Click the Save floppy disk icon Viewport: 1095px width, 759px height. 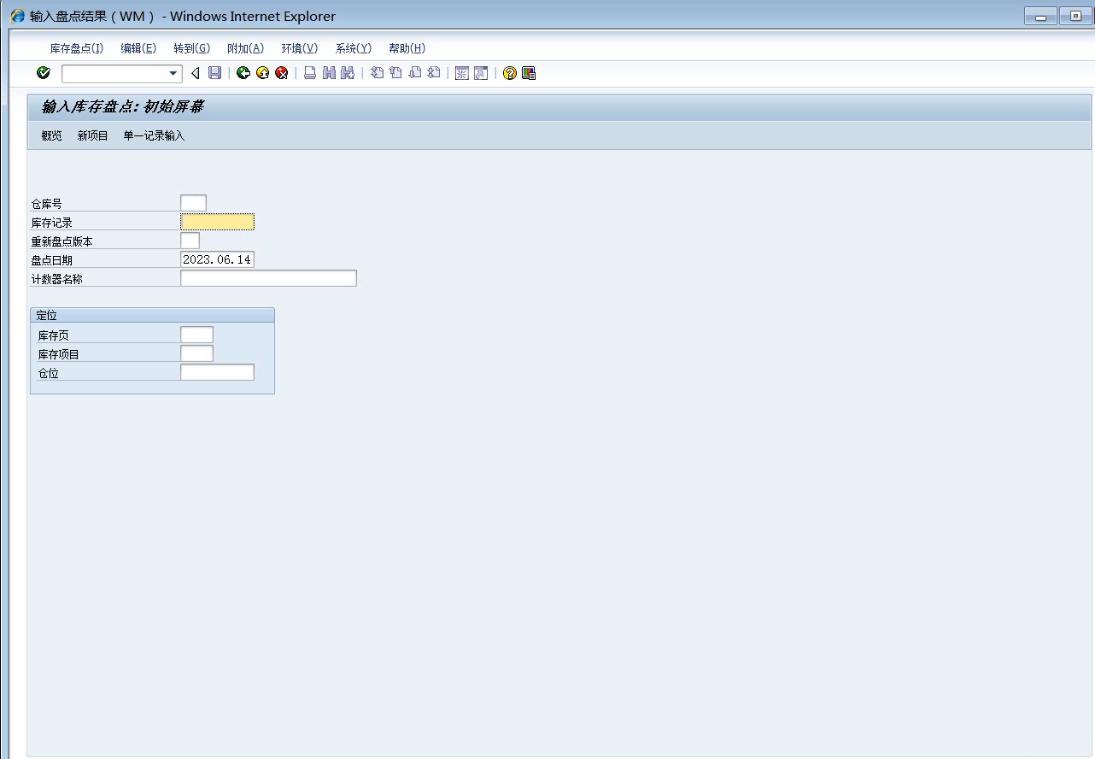(x=213, y=73)
